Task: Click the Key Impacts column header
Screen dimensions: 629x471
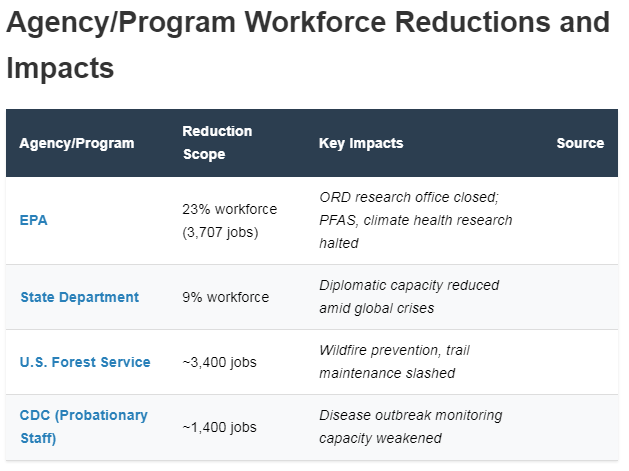Action: pyautogui.click(x=361, y=143)
